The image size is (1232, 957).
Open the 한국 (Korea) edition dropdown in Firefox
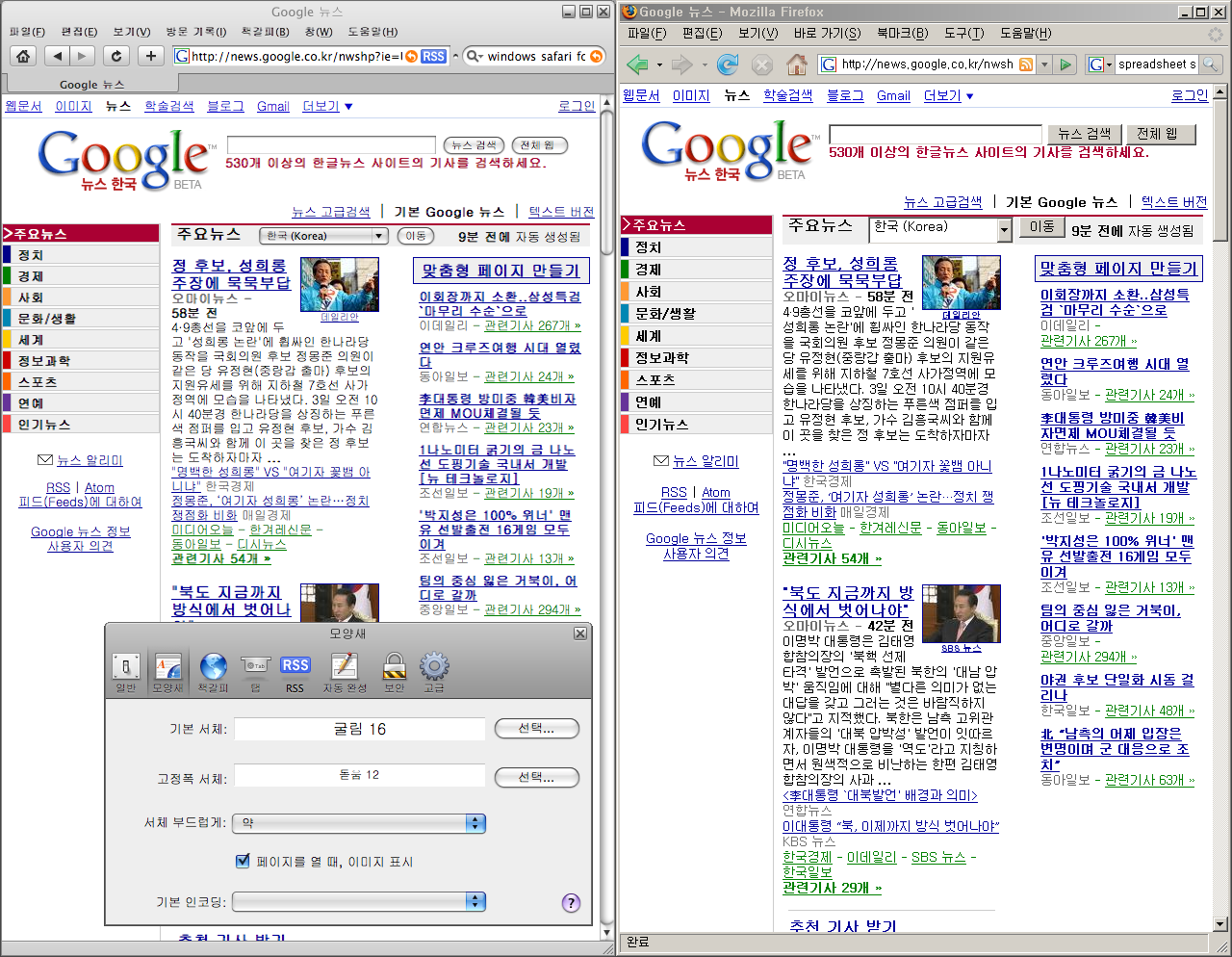pyautogui.click(x=940, y=228)
